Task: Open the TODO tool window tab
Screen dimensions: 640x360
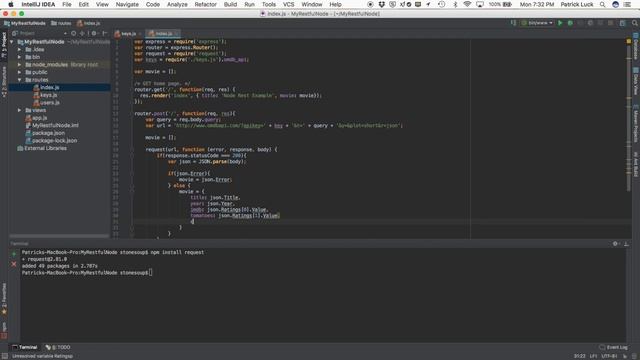Action: pos(58,347)
